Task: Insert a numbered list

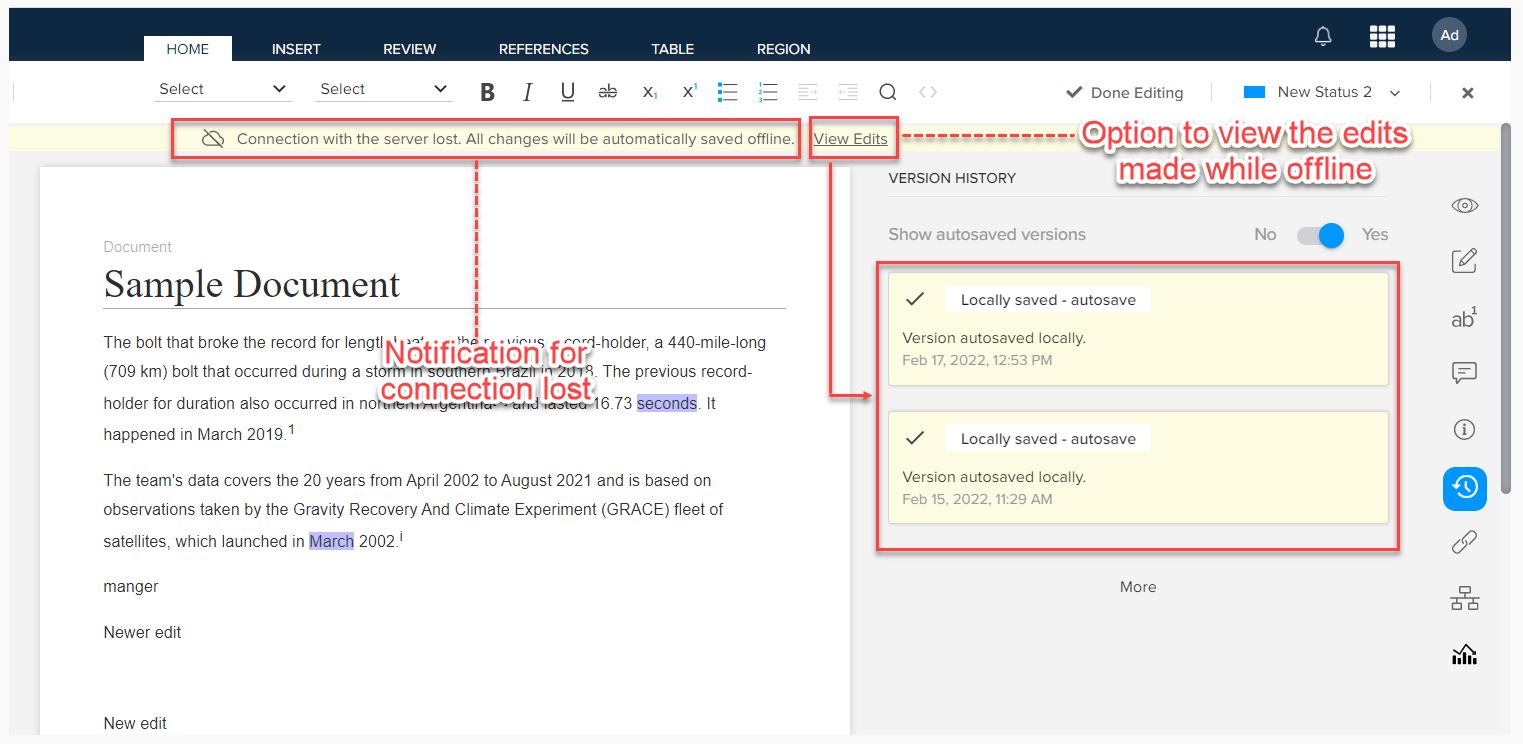Action: (768, 92)
